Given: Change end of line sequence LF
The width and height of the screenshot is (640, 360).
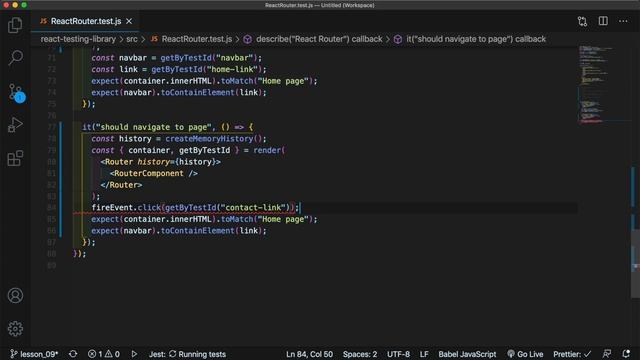Looking at the screenshot, I should [x=424, y=354].
